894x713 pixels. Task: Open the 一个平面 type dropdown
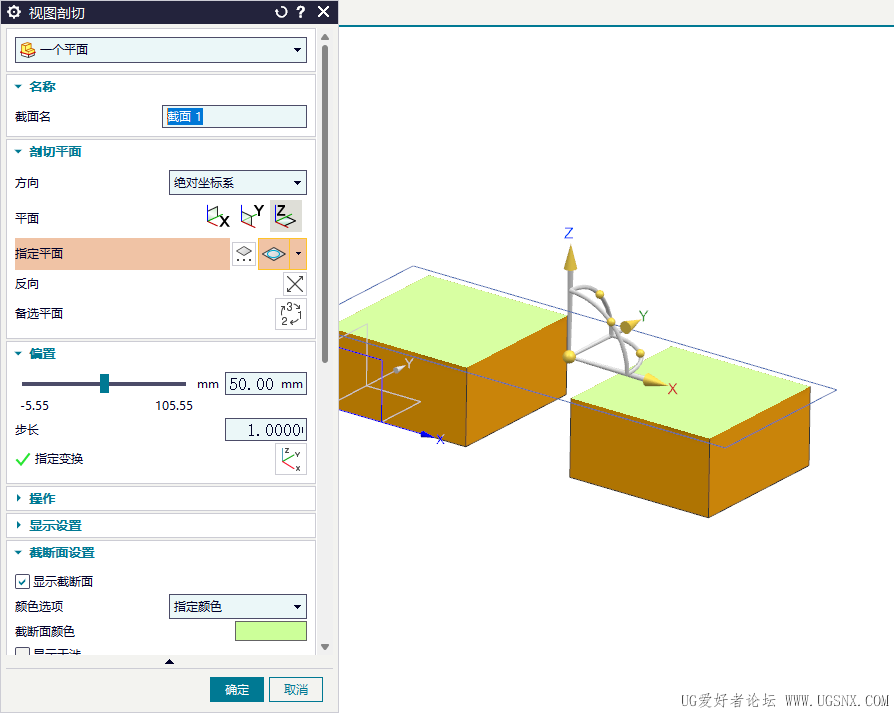pos(161,50)
